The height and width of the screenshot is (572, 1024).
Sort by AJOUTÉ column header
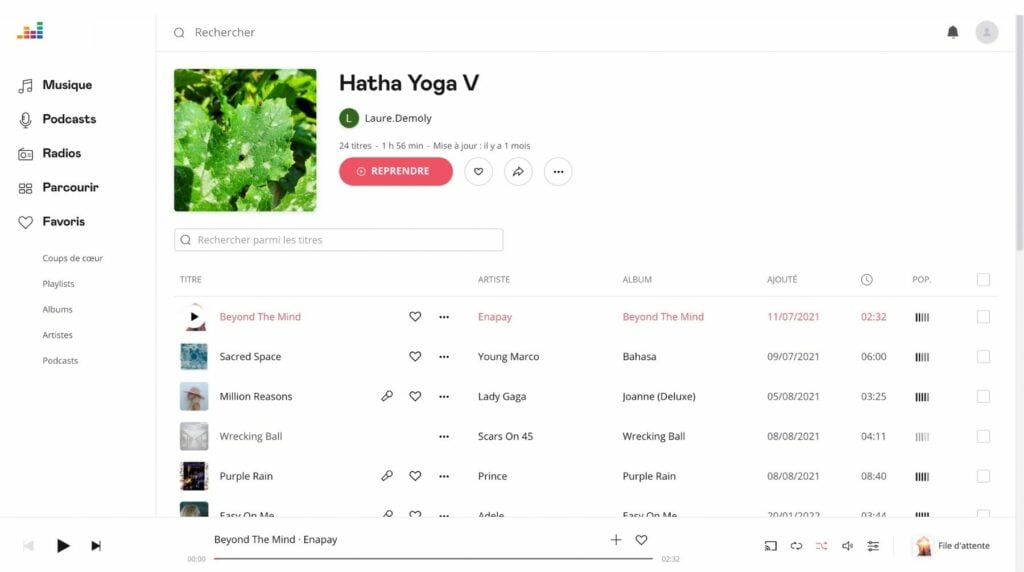[782, 279]
